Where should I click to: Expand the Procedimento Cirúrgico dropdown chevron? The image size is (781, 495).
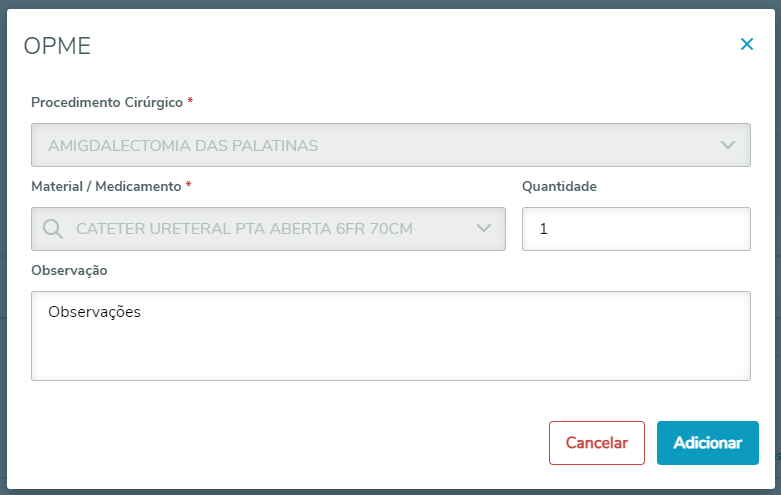coord(728,145)
